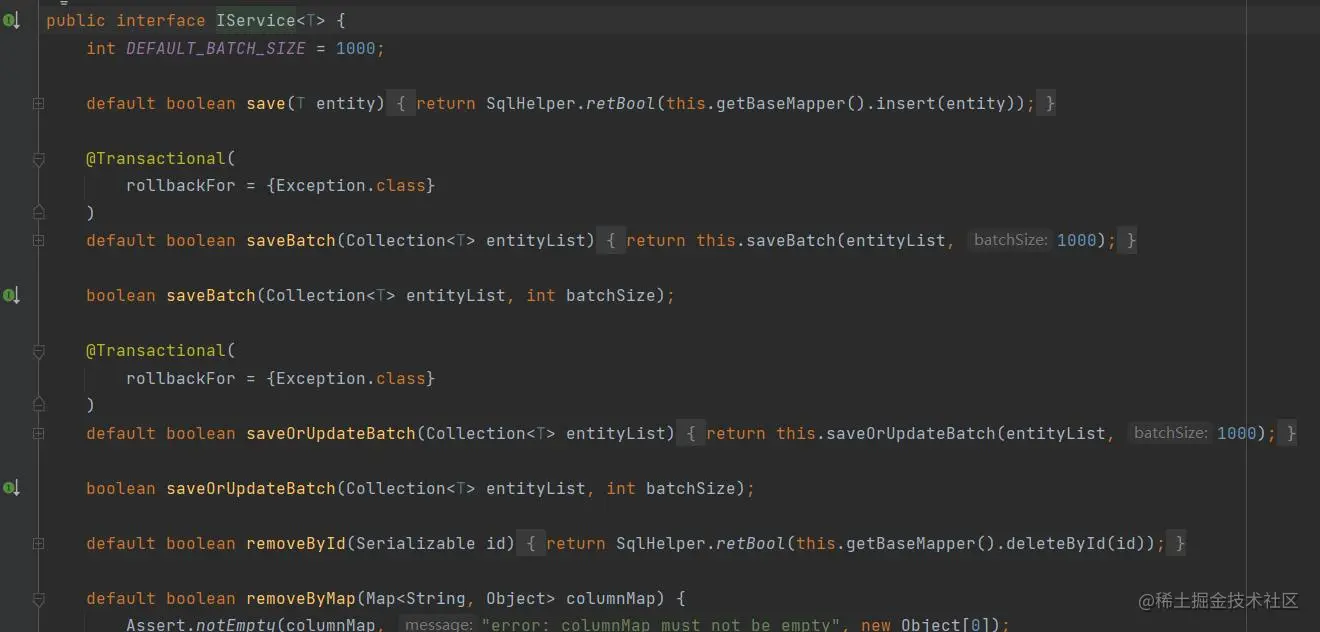The height and width of the screenshot is (632, 1320).
Task: Collapse the first @Transactional annotation block
Action: [x=38, y=158]
